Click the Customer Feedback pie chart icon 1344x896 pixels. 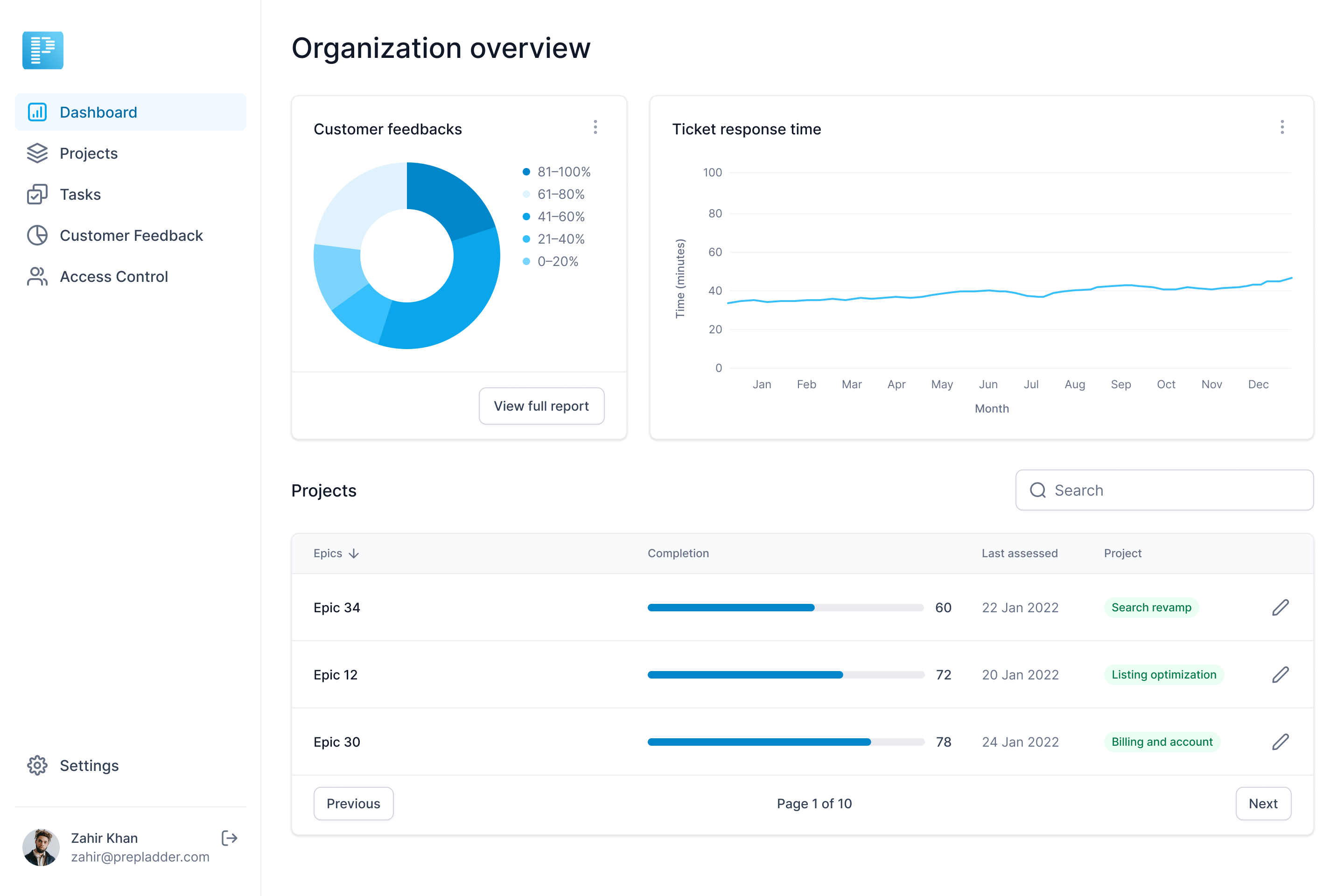37,235
